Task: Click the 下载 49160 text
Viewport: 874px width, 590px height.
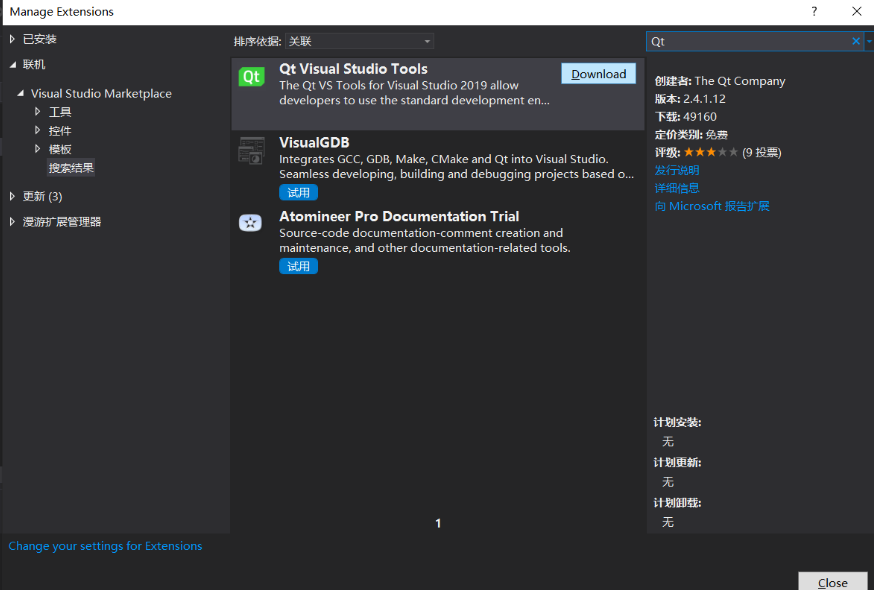Action: tap(686, 117)
